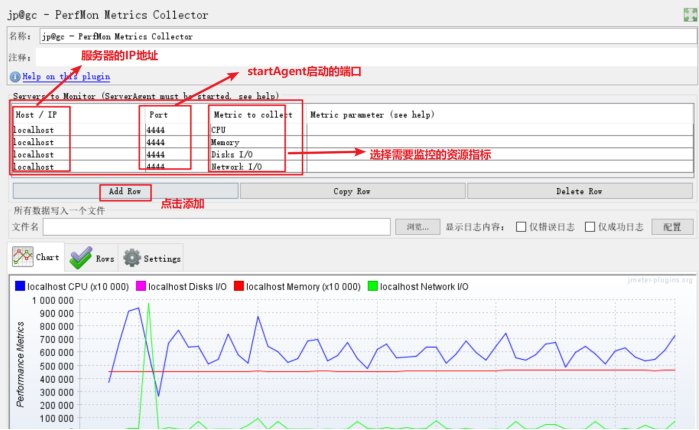Open the Network I/O metric cell dropdown
The image size is (699, 430).
pyautogui.click(x=257, y=166)
